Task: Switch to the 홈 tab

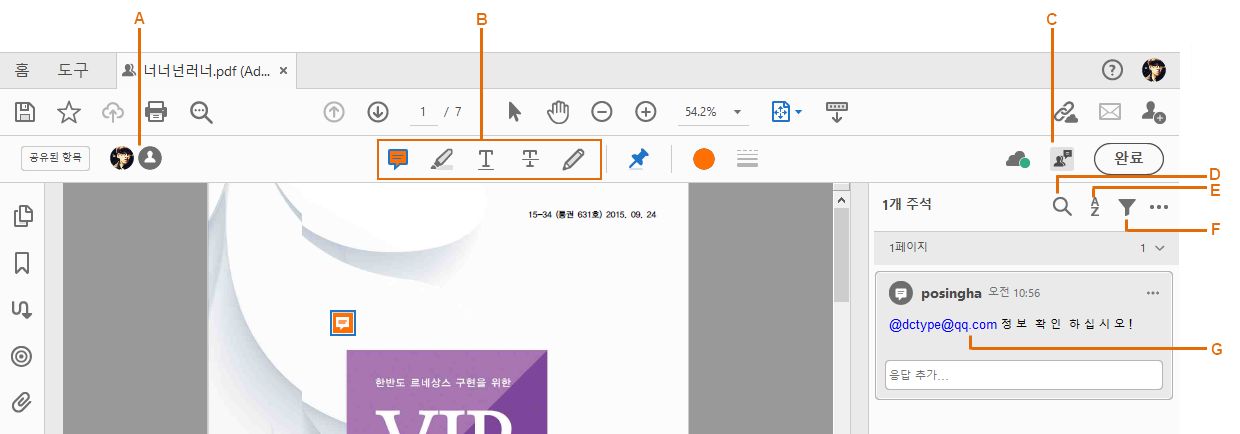Action: coord(22,70)
